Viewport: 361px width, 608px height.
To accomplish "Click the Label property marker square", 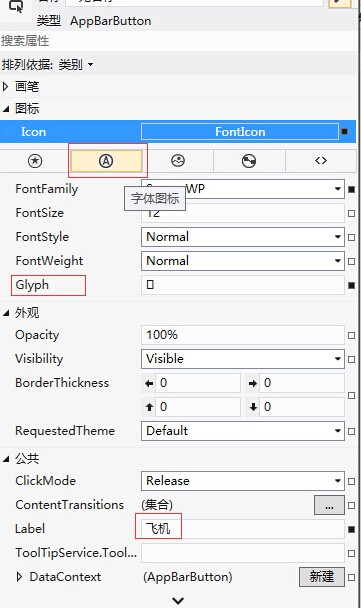I will (x=352, y=529).
